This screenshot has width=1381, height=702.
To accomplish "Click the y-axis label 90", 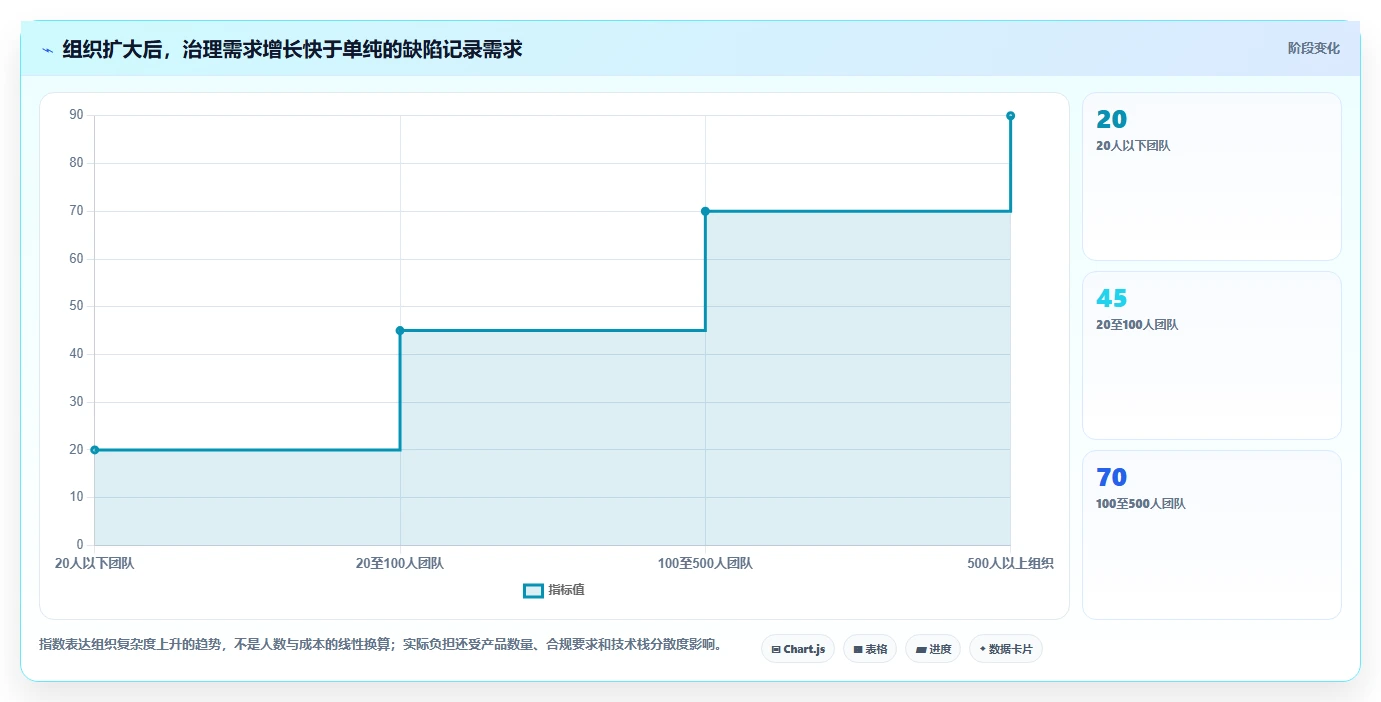I will (76, 115).
